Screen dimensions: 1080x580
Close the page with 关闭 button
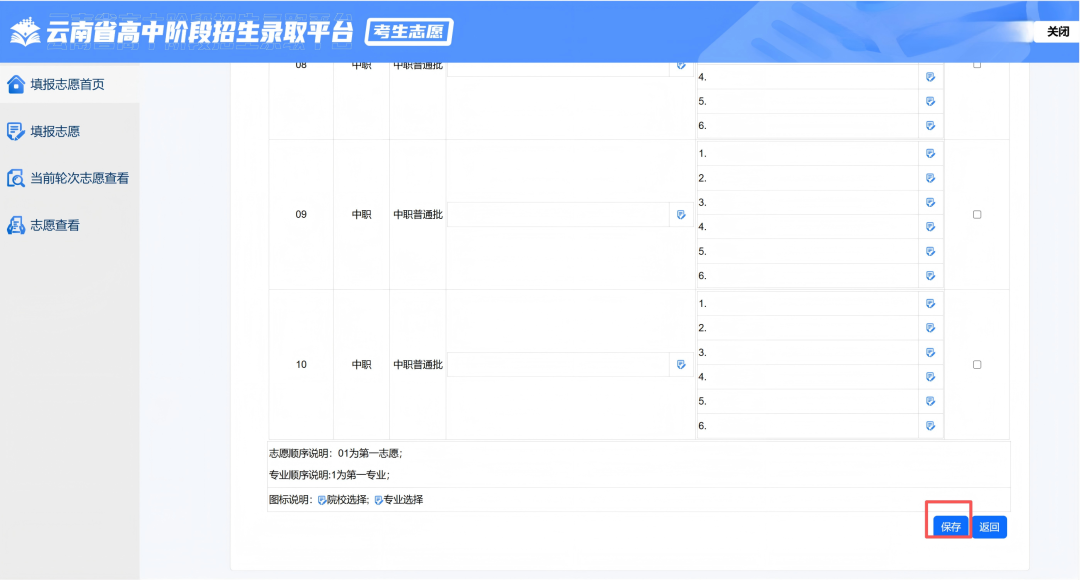1057,32
